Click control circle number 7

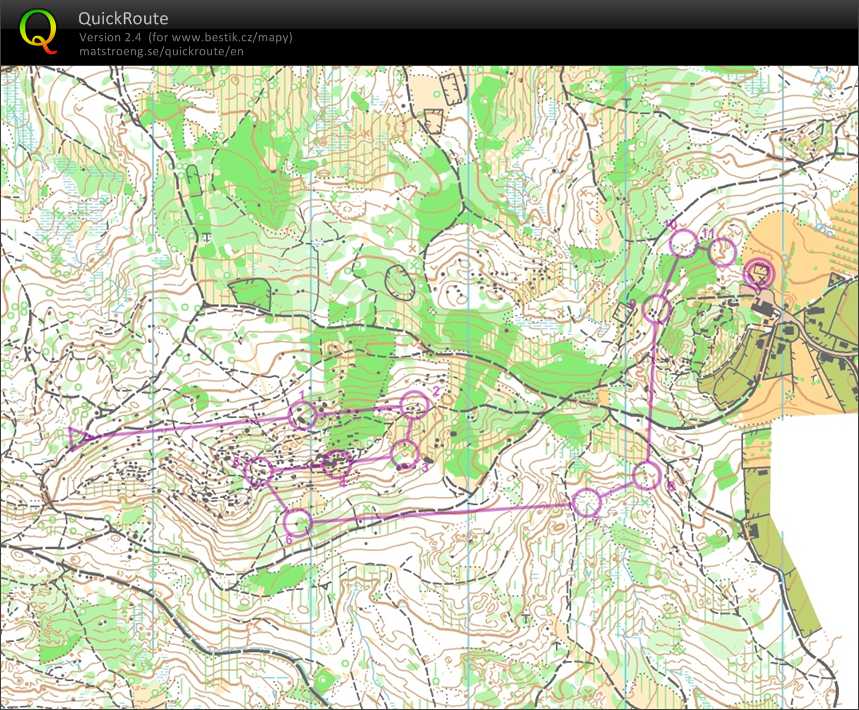(x=586, y=503)
